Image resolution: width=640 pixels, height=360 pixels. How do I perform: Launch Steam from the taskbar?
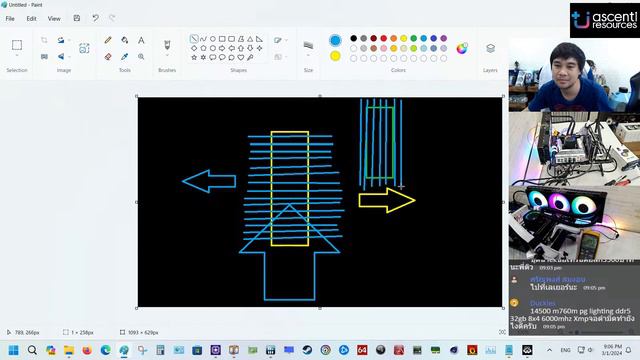(307, 350)
